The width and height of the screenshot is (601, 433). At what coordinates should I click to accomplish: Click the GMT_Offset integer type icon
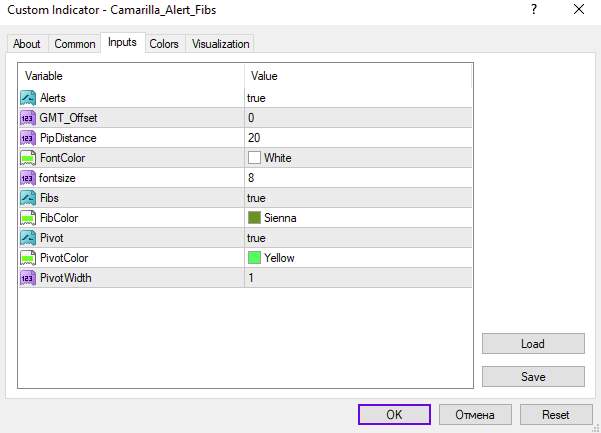point(28,118)
